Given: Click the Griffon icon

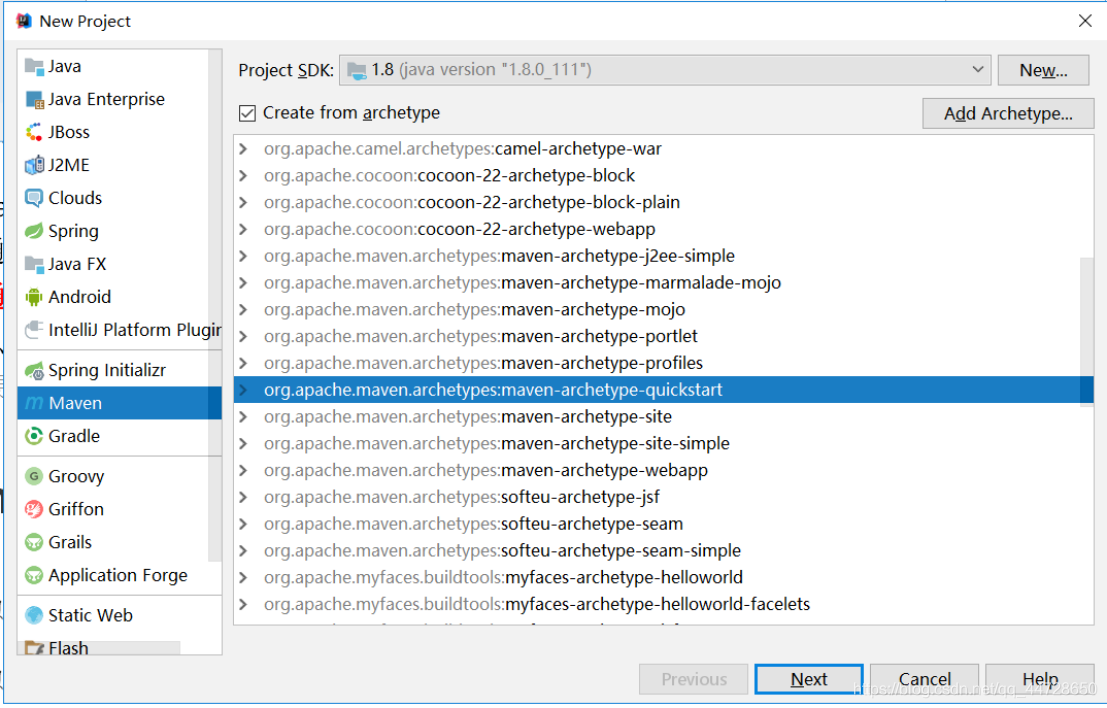Looking at the screenshot, I should tap(34, 510).
